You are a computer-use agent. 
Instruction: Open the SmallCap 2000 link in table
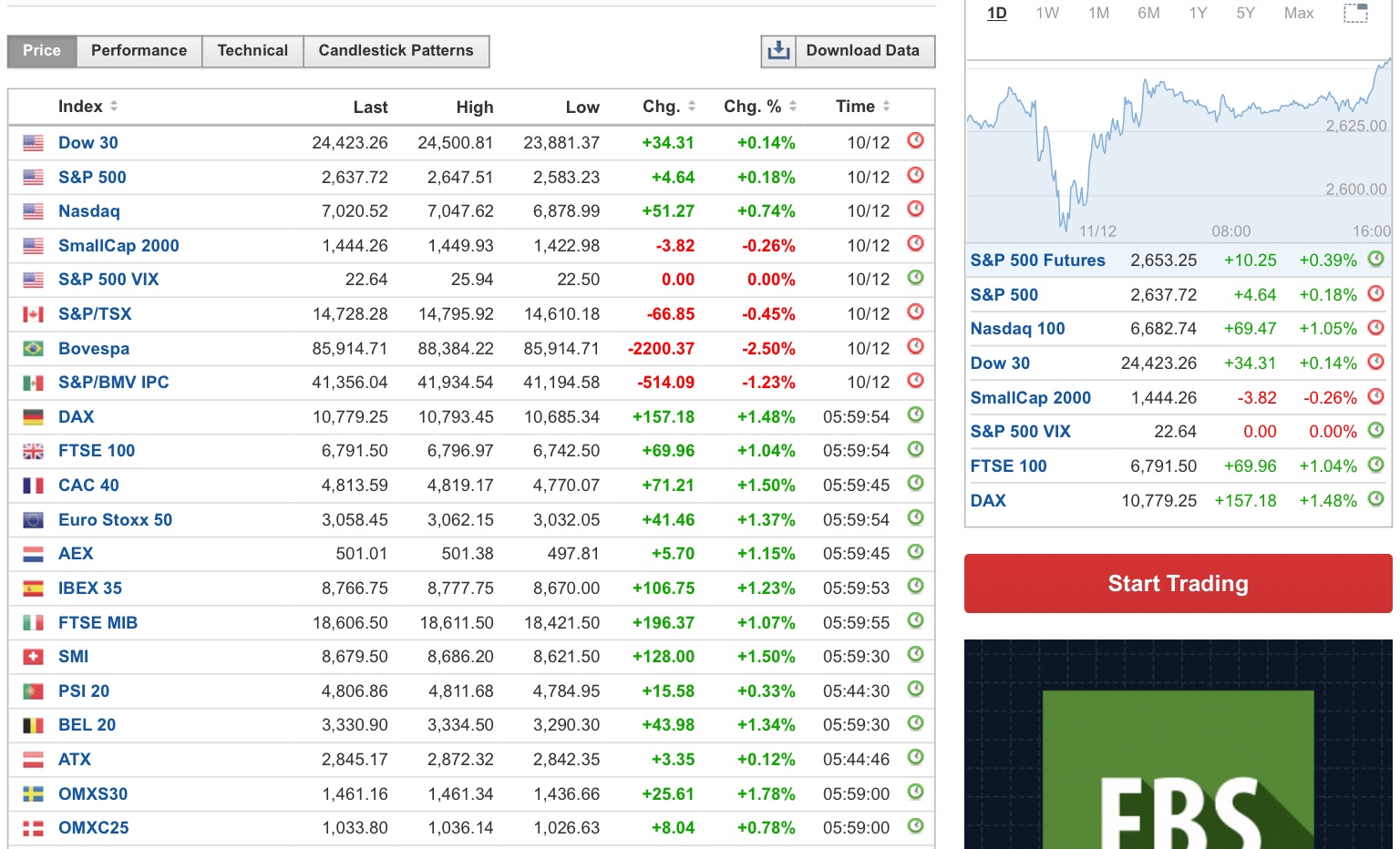click(118, 246)
